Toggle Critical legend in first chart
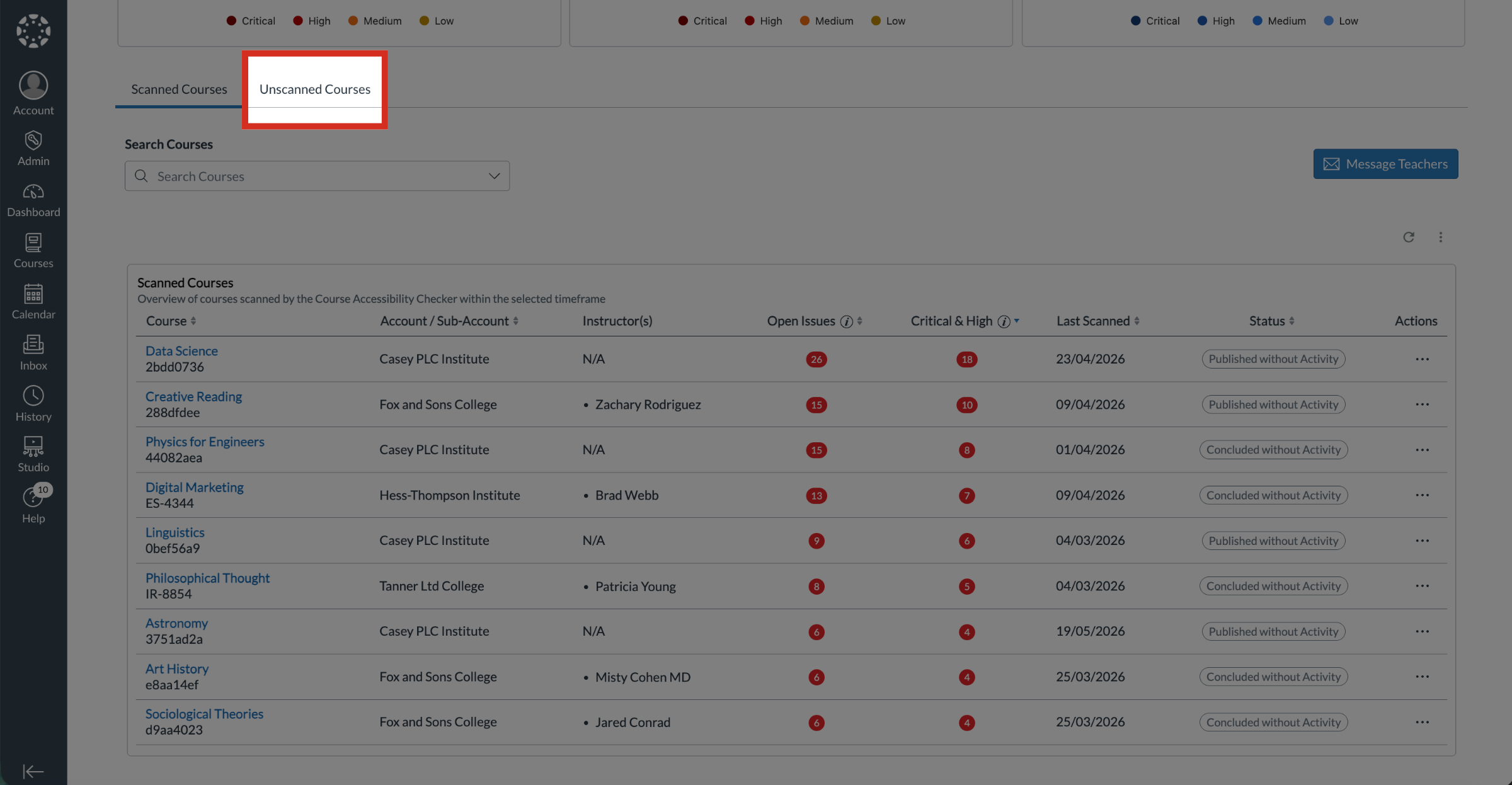Image resolution: width=1512 pixels, height=785 pixels. click(x=251, y=21)
